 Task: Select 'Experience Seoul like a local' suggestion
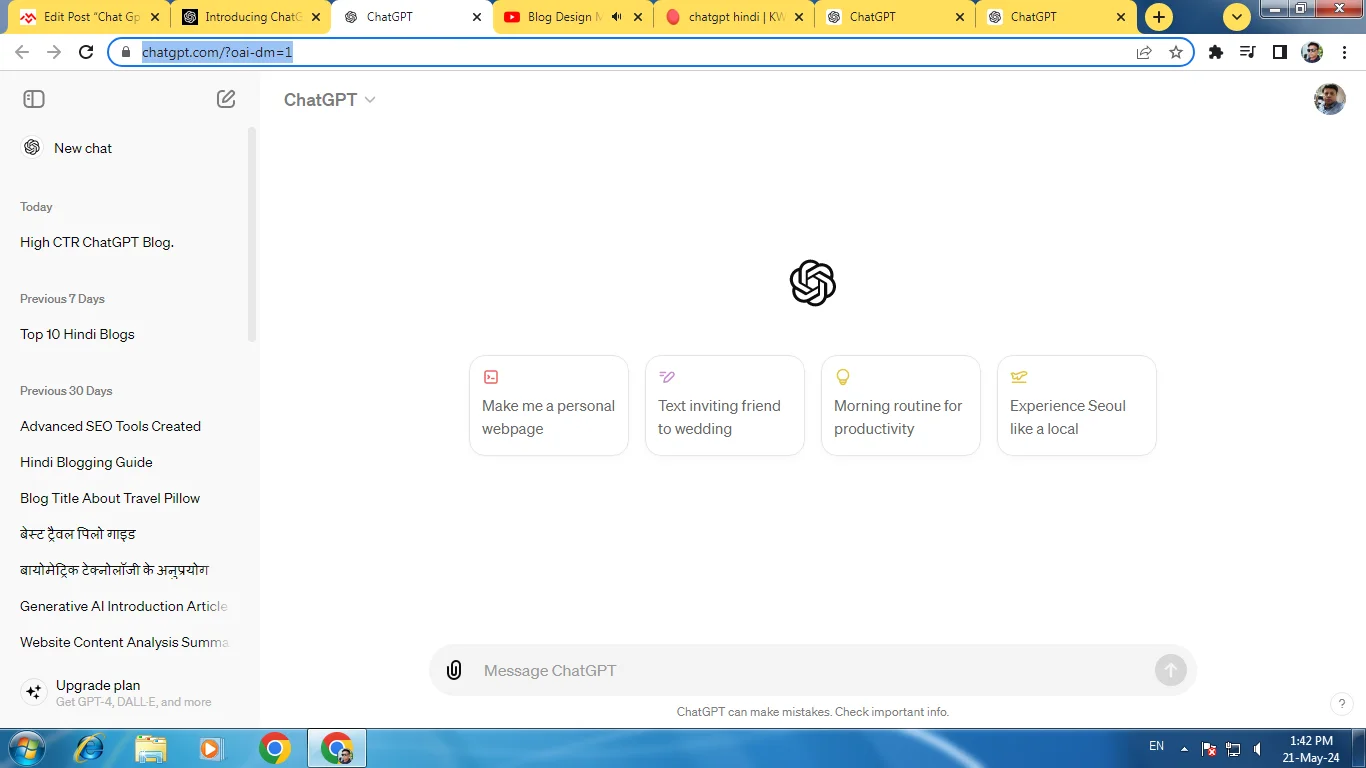tap(1077, 406)
